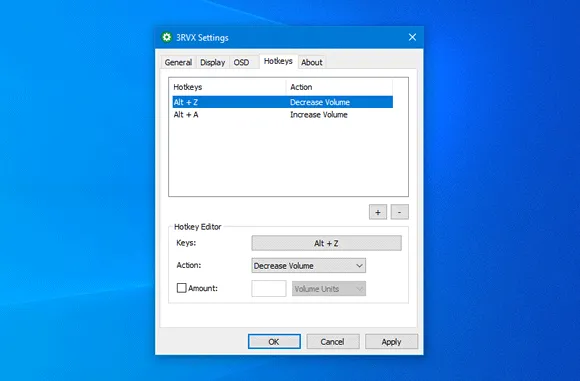Remove selected hotkey with minus button
580x381 pixels.
click(399, 212)
